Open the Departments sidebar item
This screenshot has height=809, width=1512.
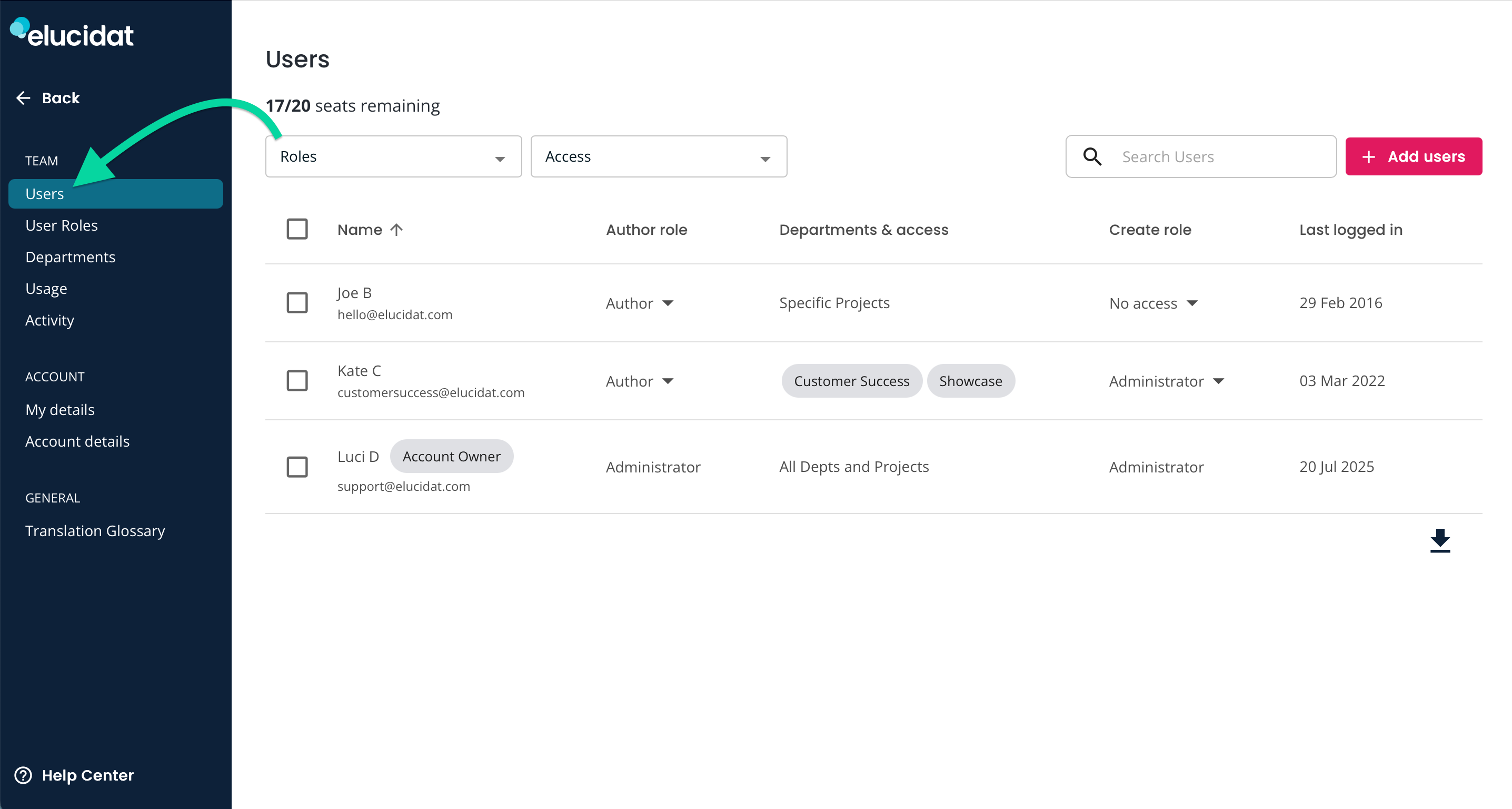(71, 257)
